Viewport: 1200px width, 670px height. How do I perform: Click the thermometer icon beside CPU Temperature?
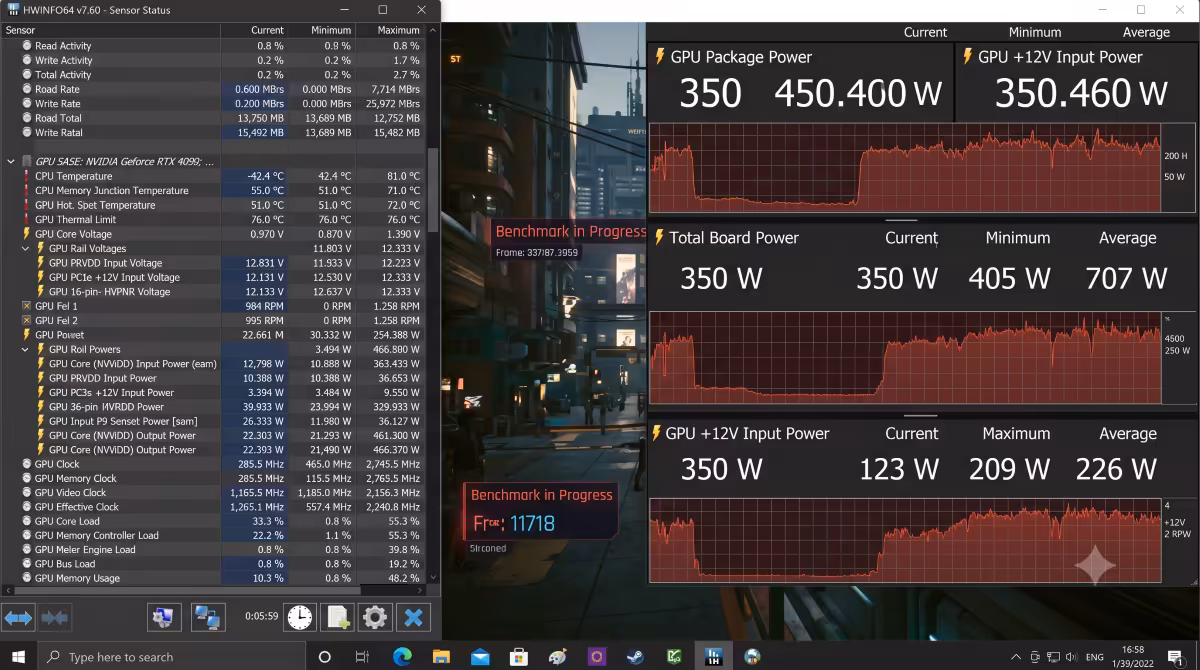click(x=26, y=176)
